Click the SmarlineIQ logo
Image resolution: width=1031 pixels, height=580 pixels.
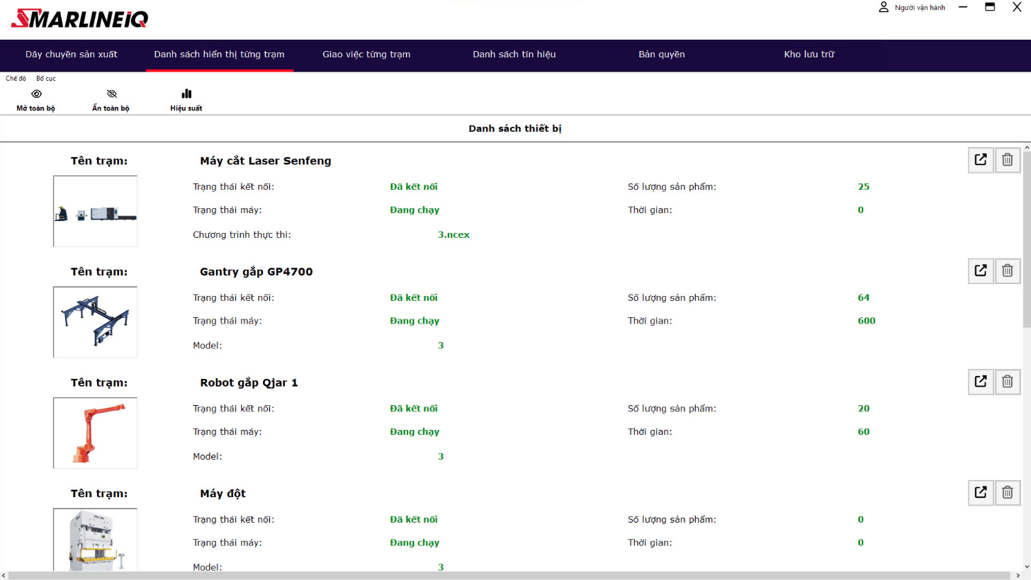(80, 18)
